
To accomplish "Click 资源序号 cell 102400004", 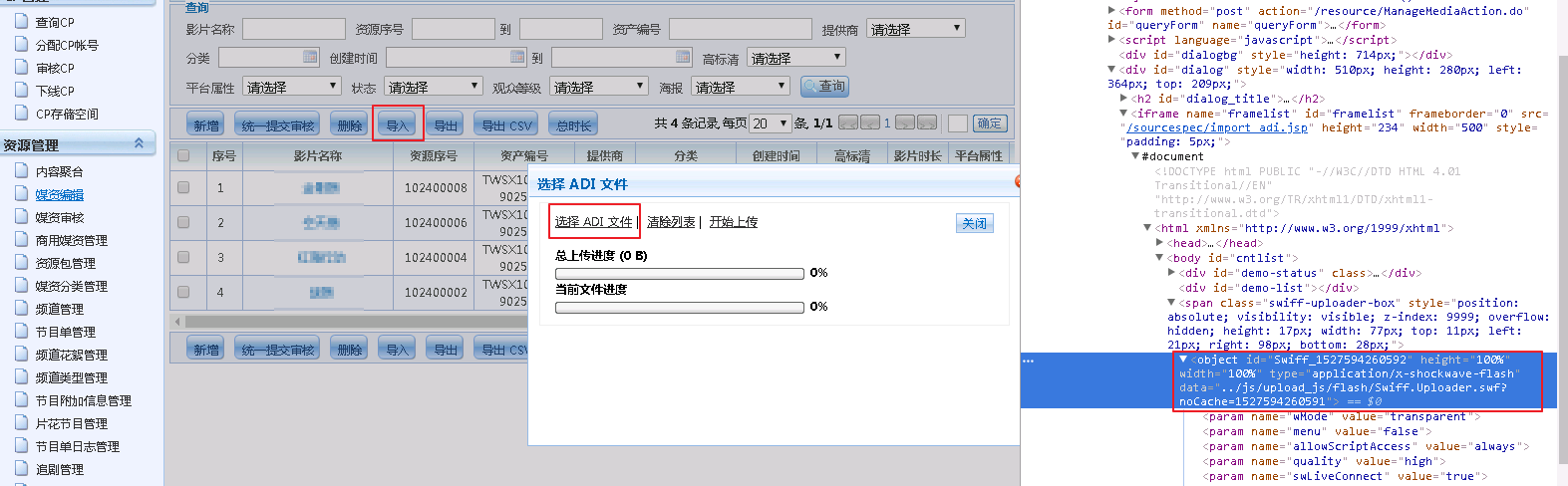I will tap(436, 257).
